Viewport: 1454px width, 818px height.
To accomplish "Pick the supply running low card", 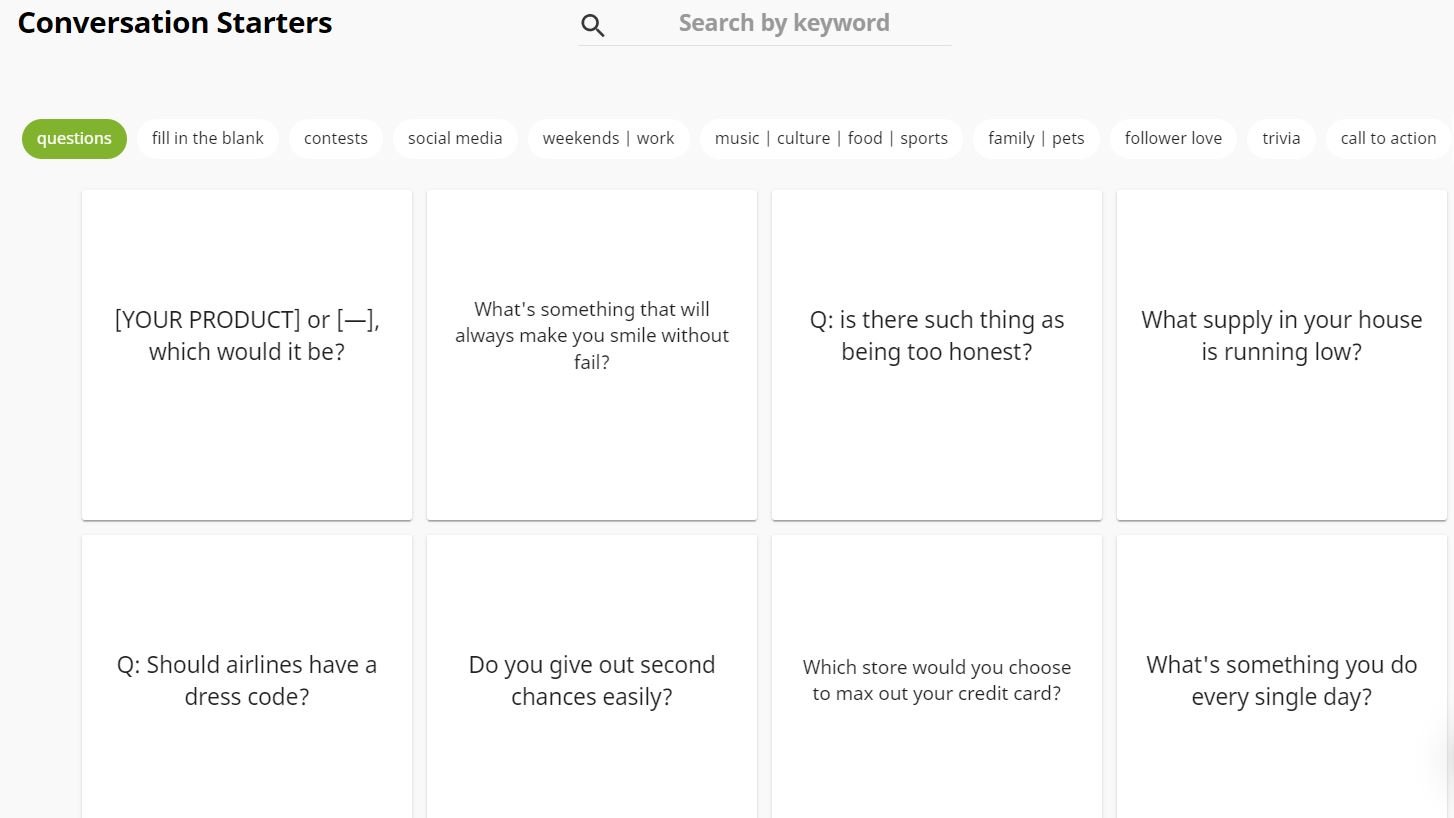I will [1281, 355].
